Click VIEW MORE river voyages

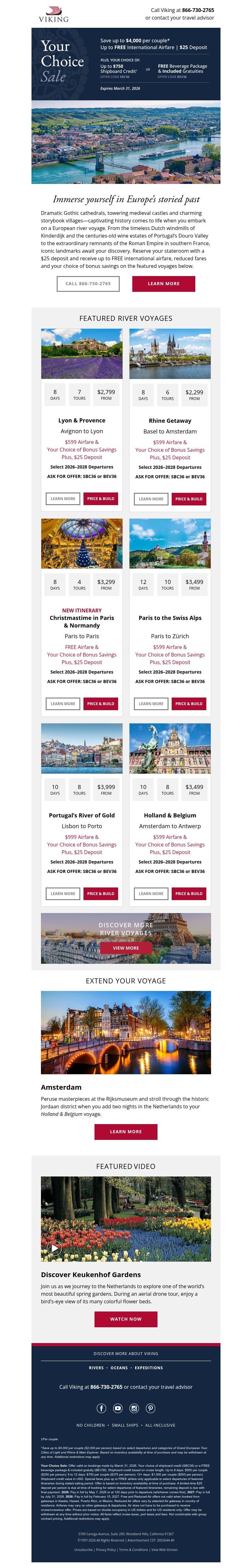tap(126, 948)
